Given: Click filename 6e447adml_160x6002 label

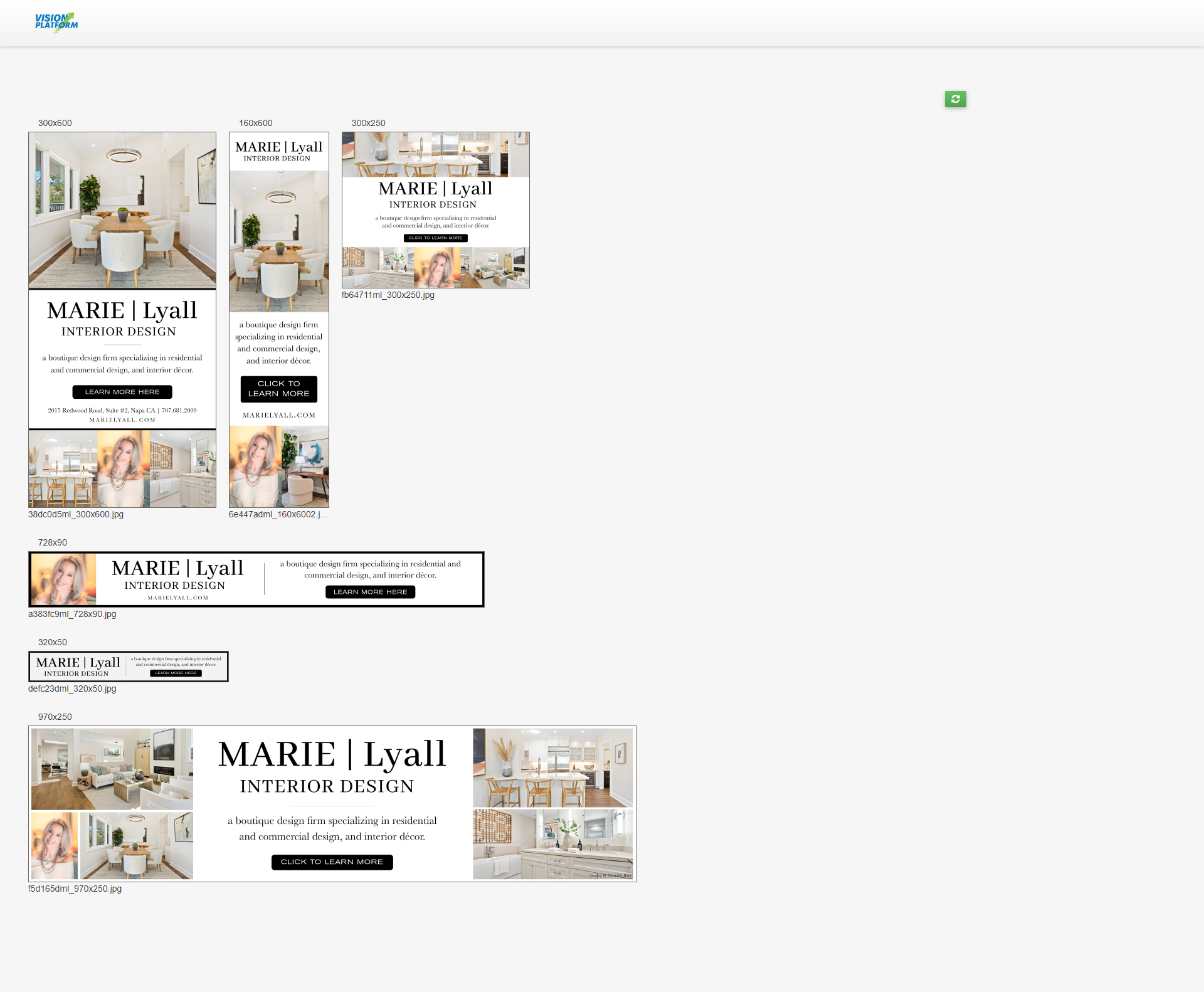Looking at the screenshot, I should 278,514.
